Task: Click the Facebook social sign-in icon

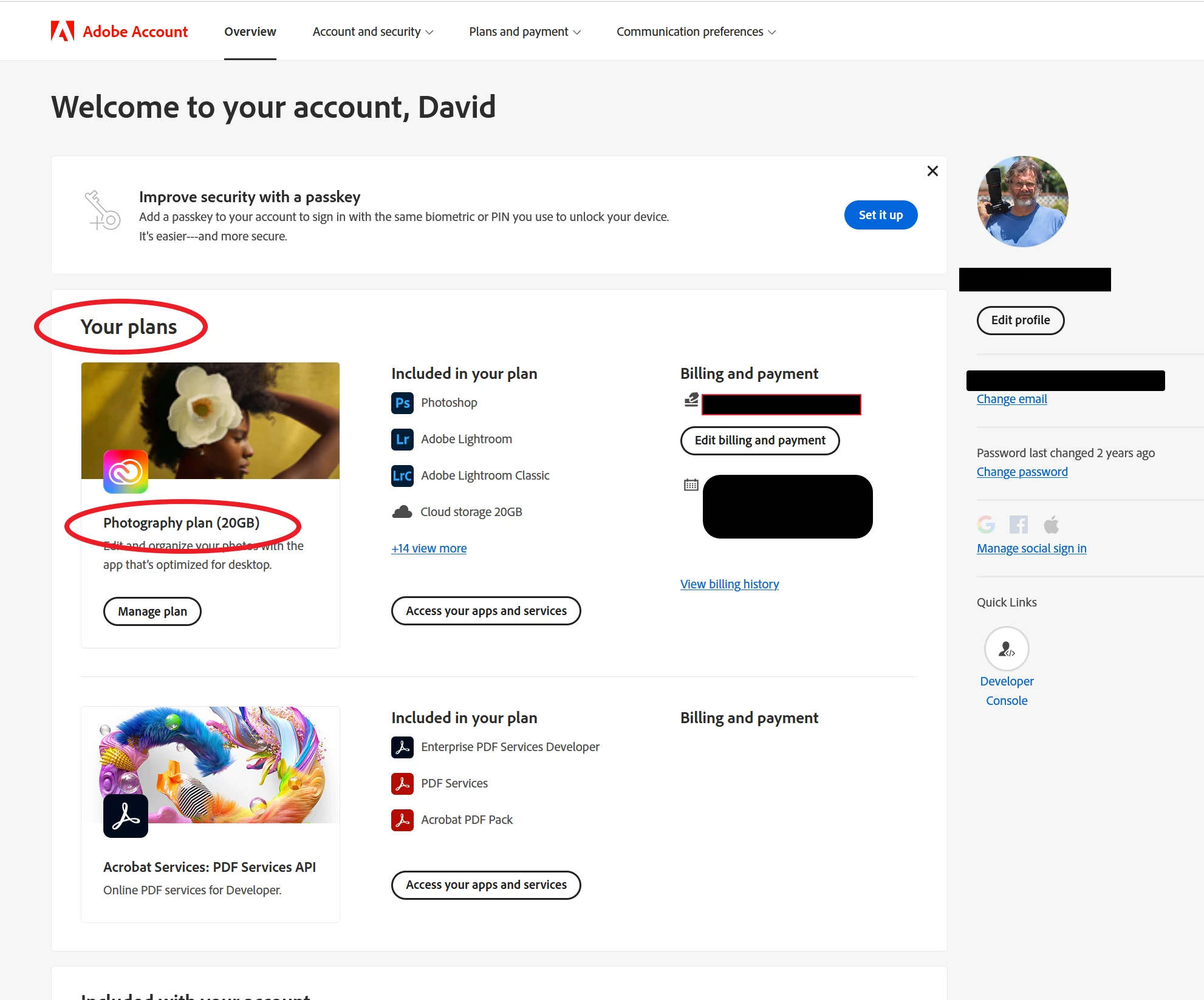Action: pyautogui.click(x=1019, y=524)
